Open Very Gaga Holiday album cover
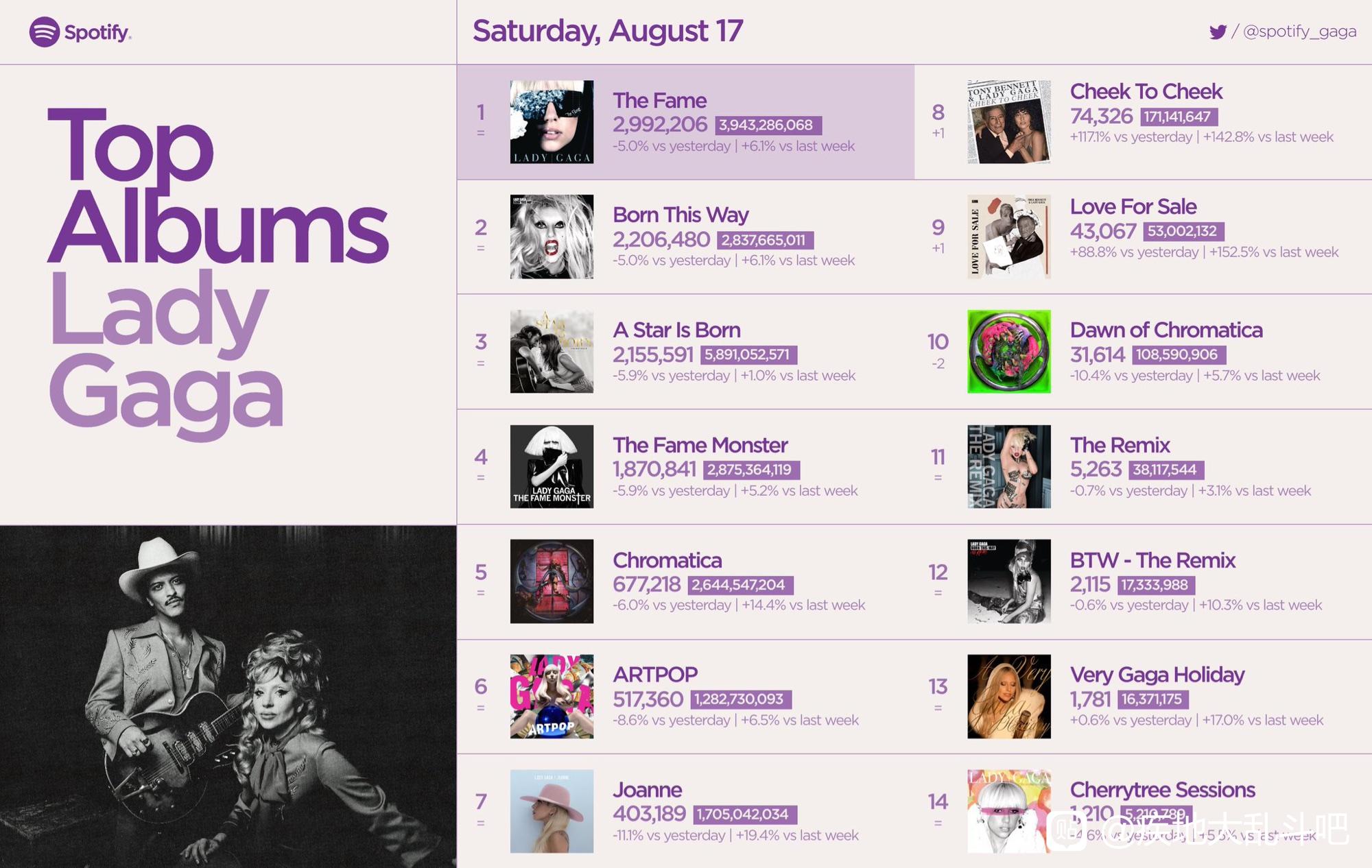 click(x=1009, y=696)
